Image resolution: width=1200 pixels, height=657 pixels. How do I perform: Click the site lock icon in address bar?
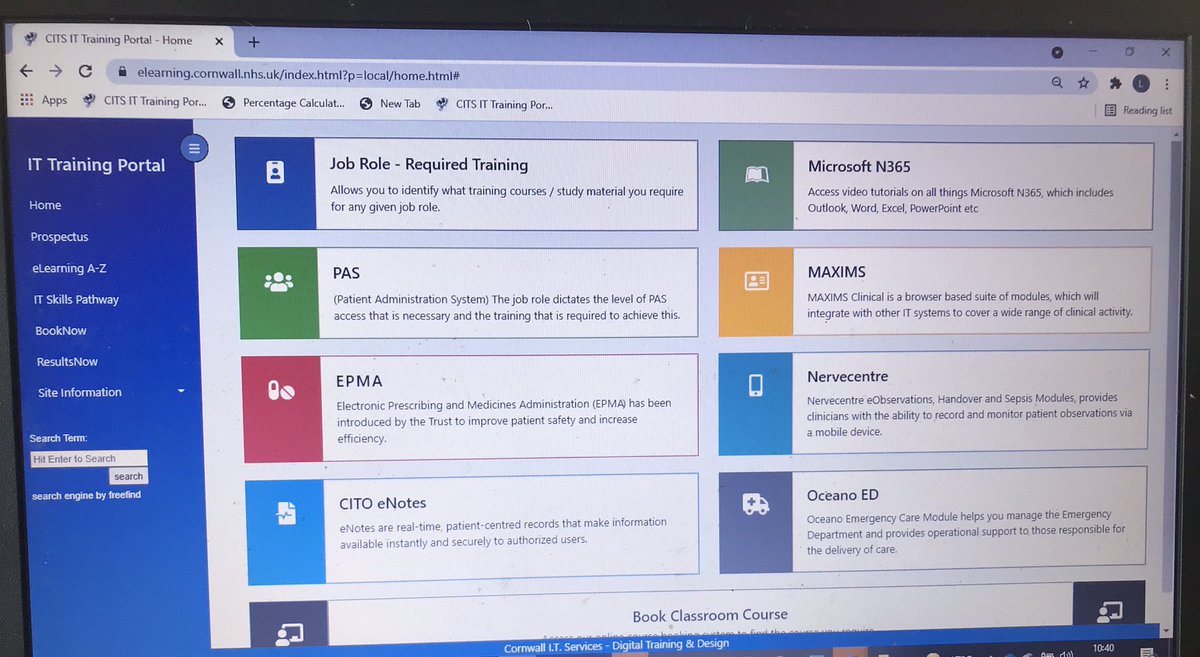(121, 72)
